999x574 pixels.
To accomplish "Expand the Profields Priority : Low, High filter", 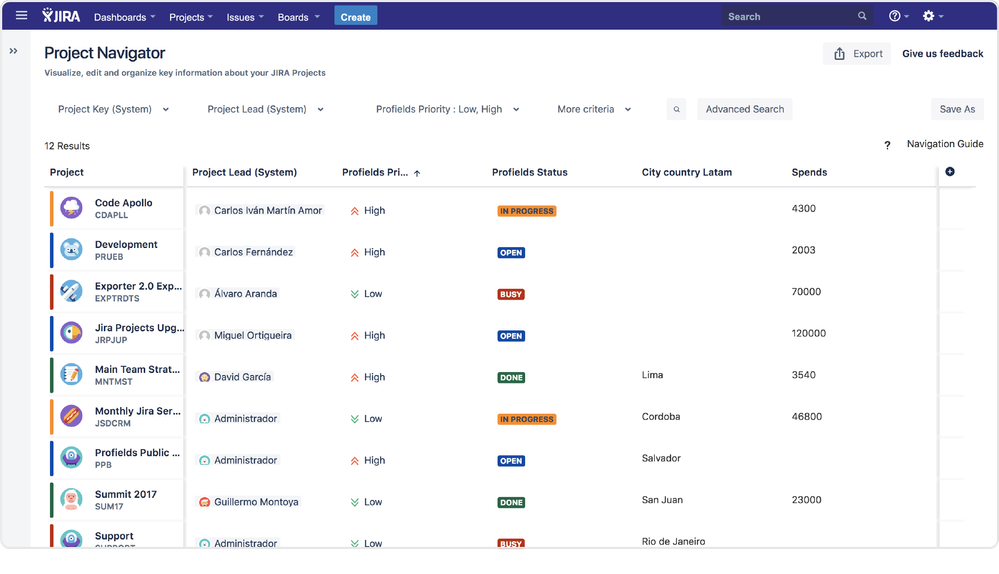I will (x=448, y=109).
